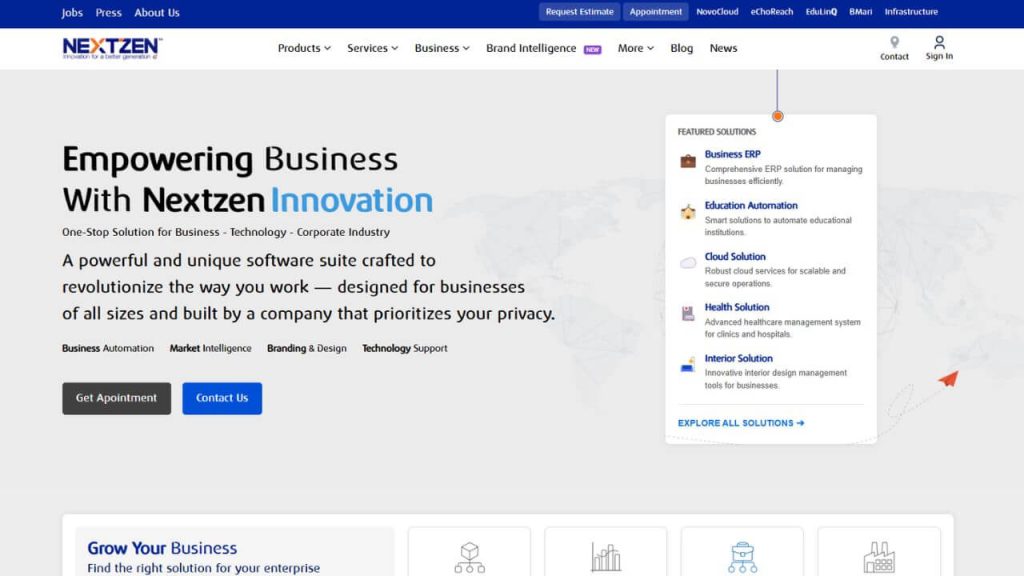Click the Business ERP briefcase icon
This screenshot has height=576, width=1024.
pyautogui.click(x=688, y=161)
